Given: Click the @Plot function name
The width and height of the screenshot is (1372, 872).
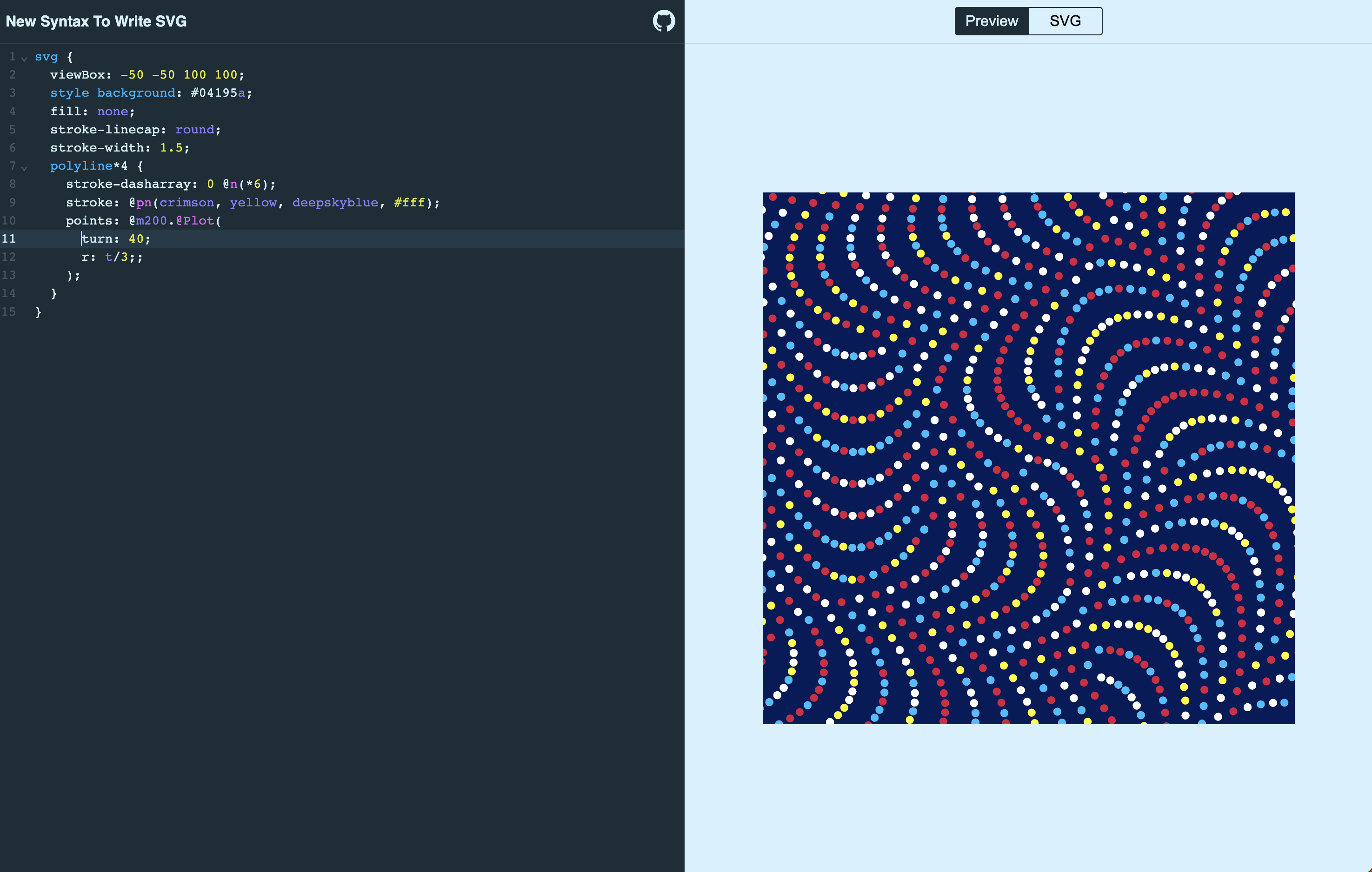Looking at the screenshot, I should [195, 220].
